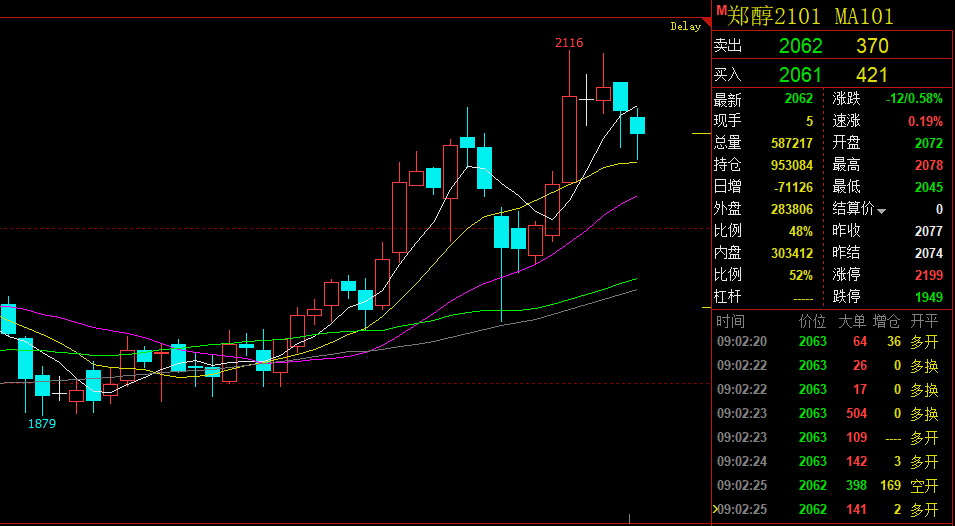Click the 总量 total volume 587217
This screenshot has width=955, height=526.
pyautogui.click(x=792, y=143)
